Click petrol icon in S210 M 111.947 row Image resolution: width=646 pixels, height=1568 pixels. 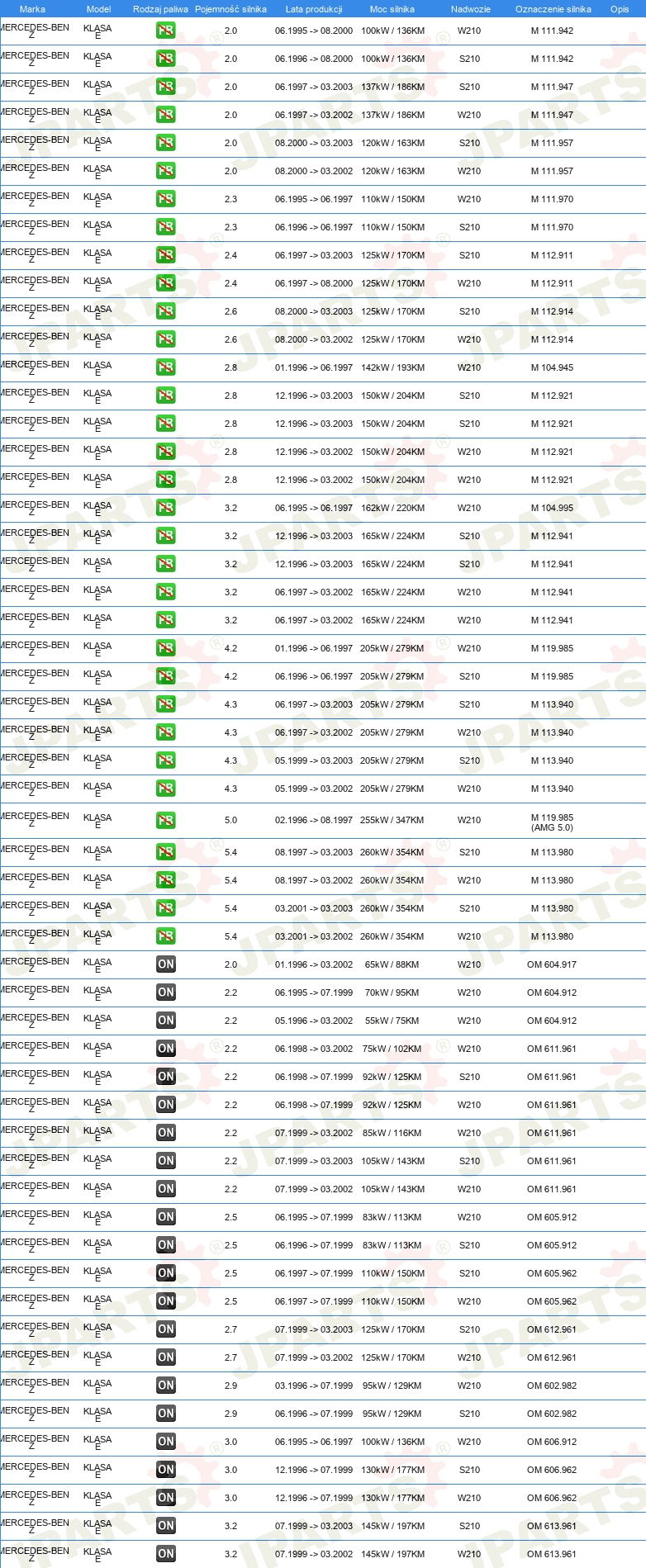tap(166, 87)
